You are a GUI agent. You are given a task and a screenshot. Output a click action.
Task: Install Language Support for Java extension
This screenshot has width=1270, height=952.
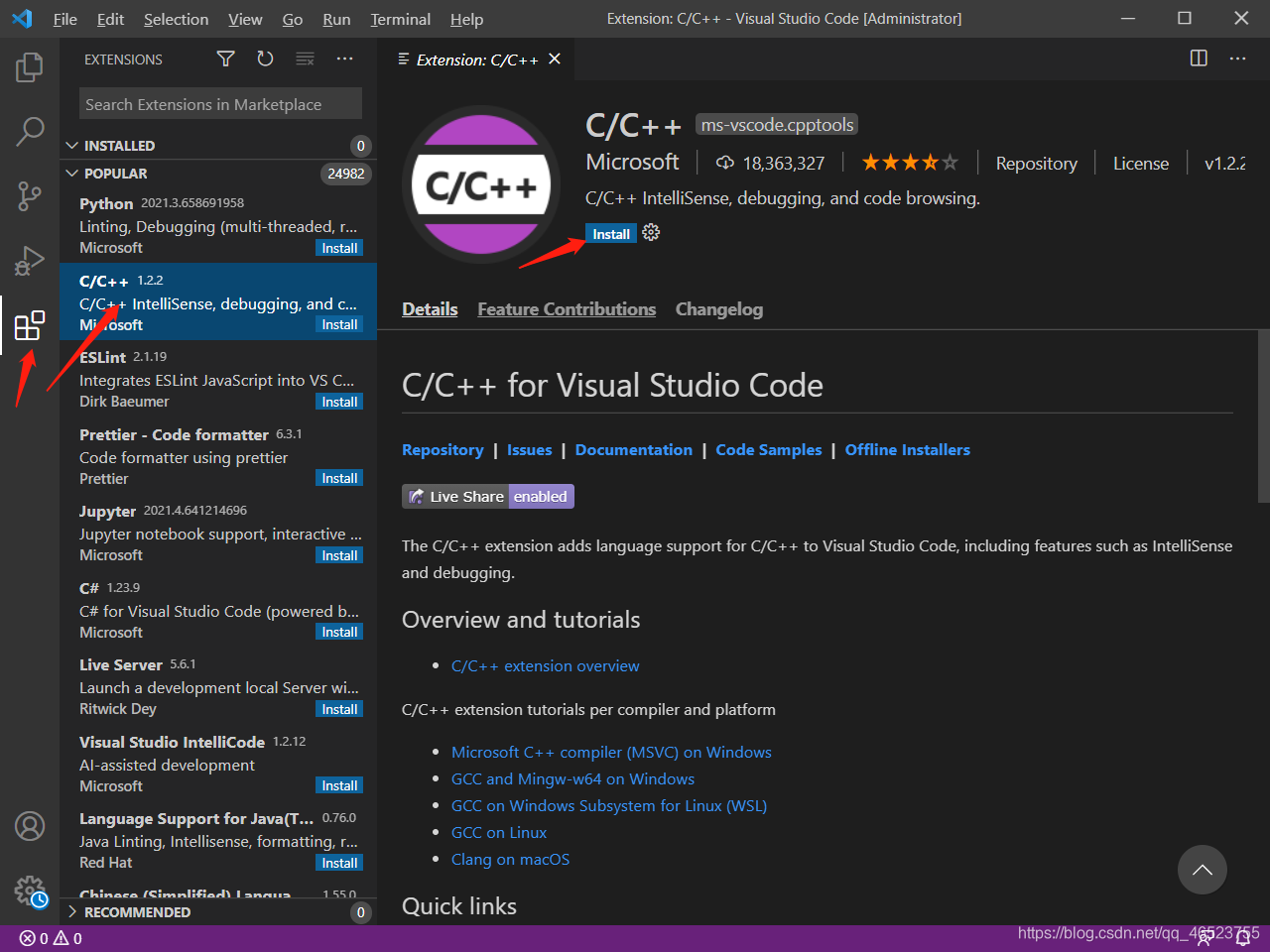click(340, 863)
